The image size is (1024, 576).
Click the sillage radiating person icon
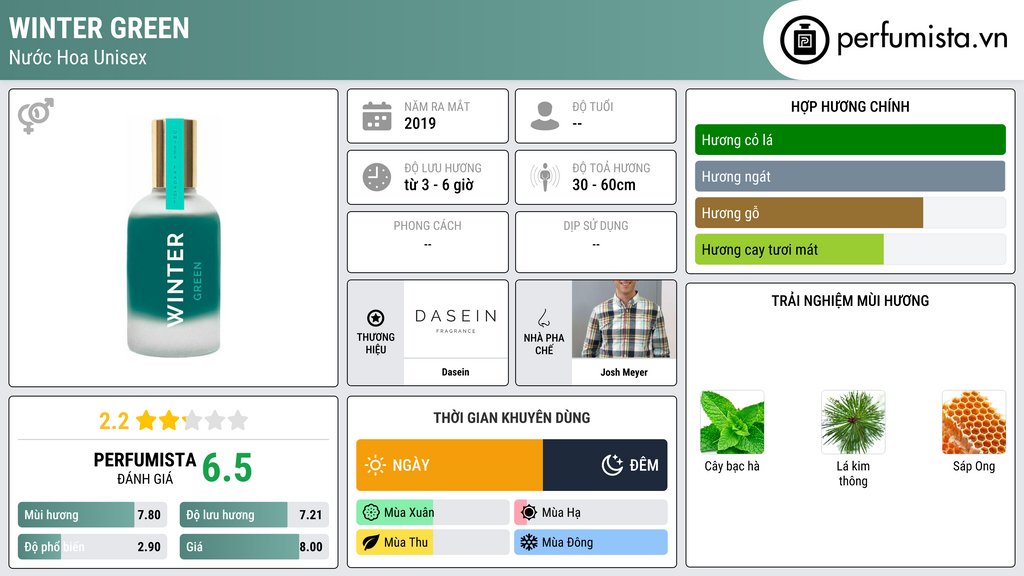coord(545,177)
